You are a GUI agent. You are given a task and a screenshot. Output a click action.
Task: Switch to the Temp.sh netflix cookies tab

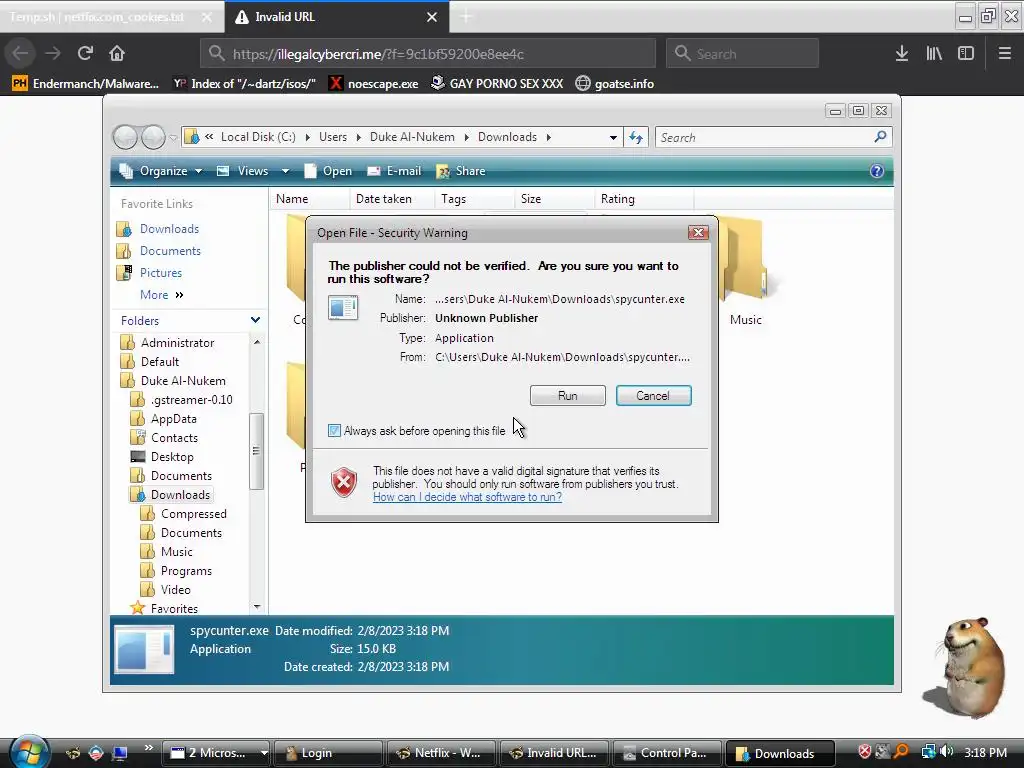pyautogui.click(x=112, y=17)
